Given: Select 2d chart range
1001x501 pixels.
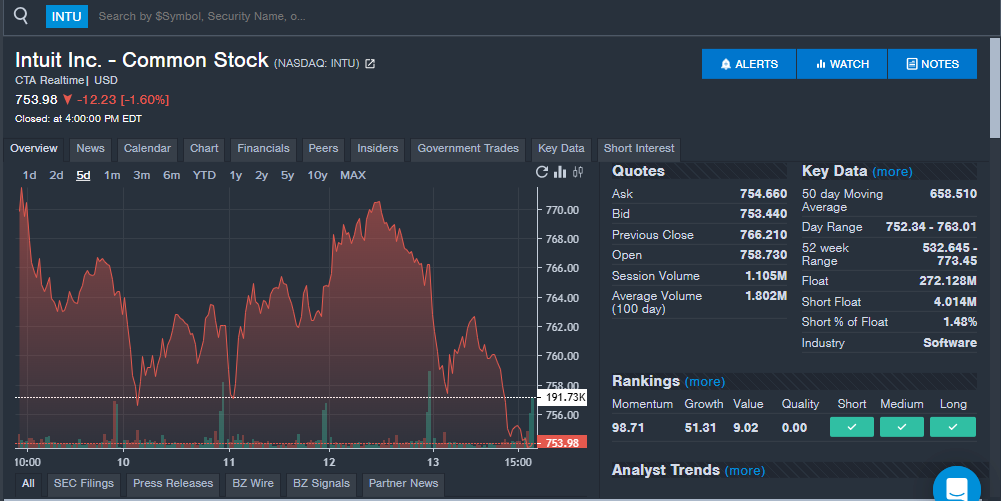Looking at the screenshot, I should [56, 176].
